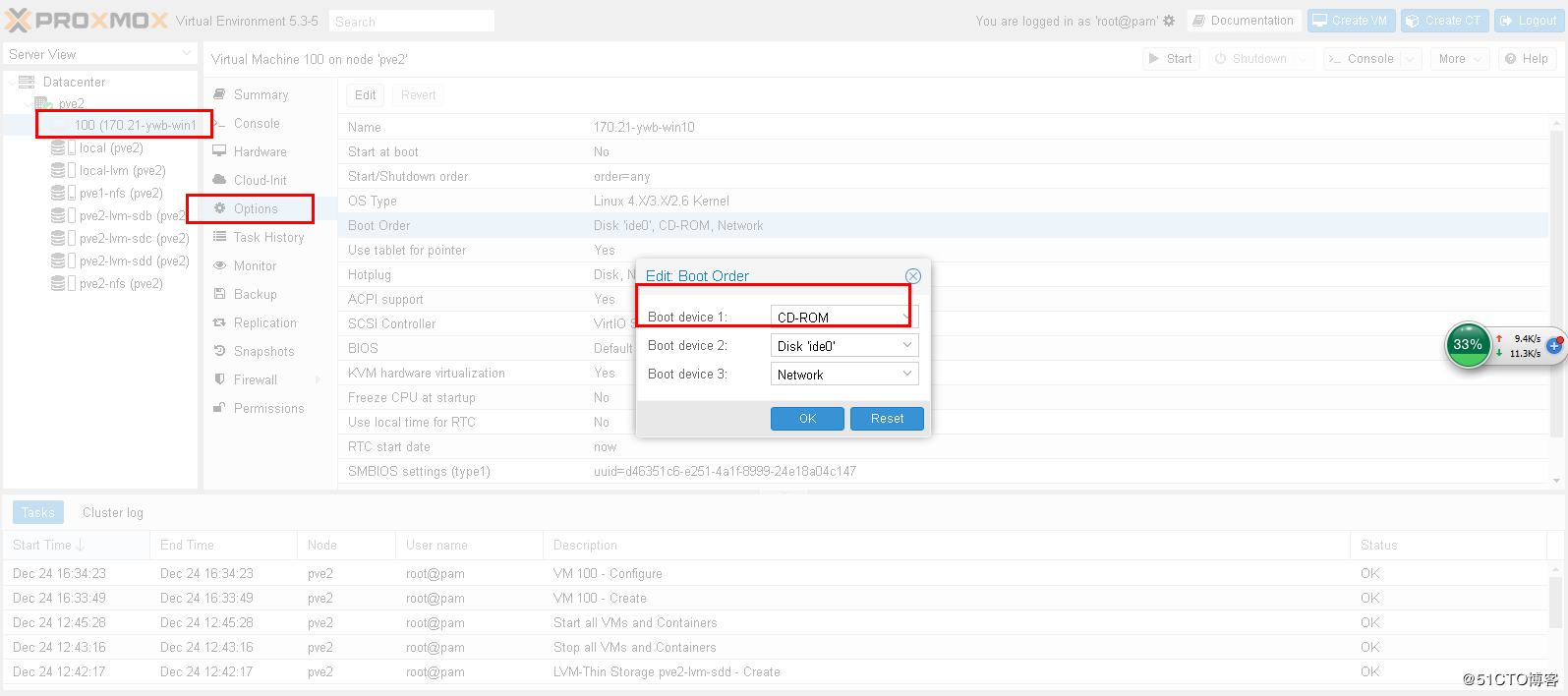Click the Backup floppy icon
Screen dimensions: 1568x696
pyautogui.click(x=219, y=295)
